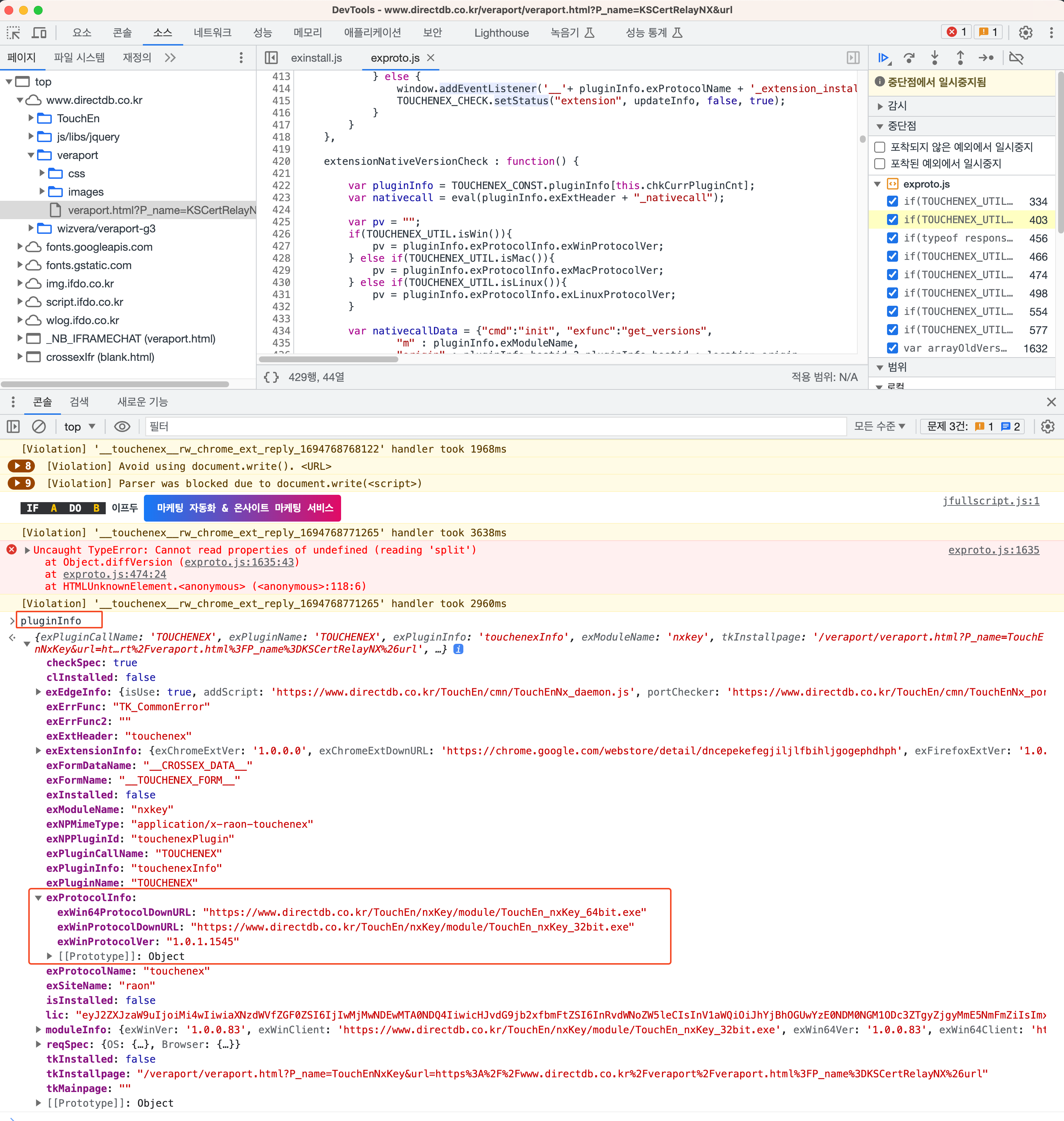The image size is (1064, 1121).
Task: Deactivate all breakpoints icon
Action: coord(1016,58)
